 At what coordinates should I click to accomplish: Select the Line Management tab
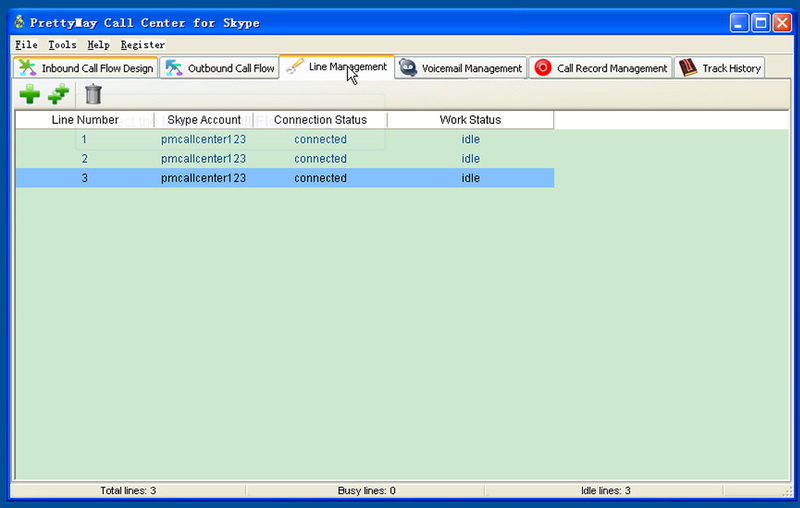337,67
